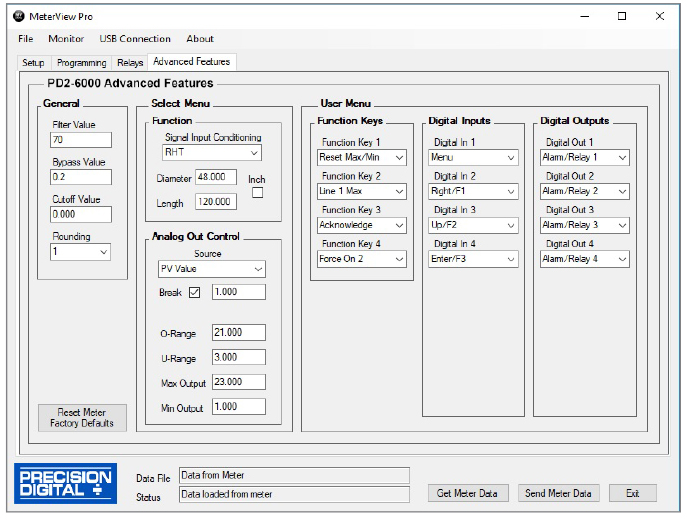Maximize the MeterView Pro window

(x=622, y=16)
